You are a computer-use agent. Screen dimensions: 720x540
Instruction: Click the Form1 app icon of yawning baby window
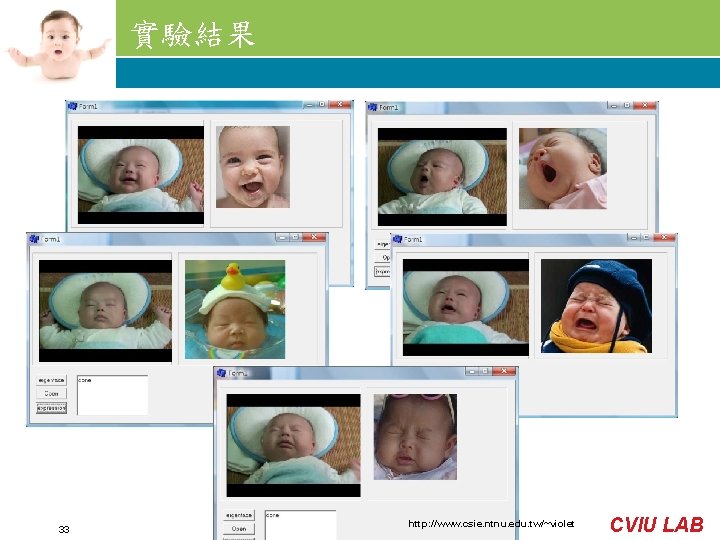tap(372, 107)
